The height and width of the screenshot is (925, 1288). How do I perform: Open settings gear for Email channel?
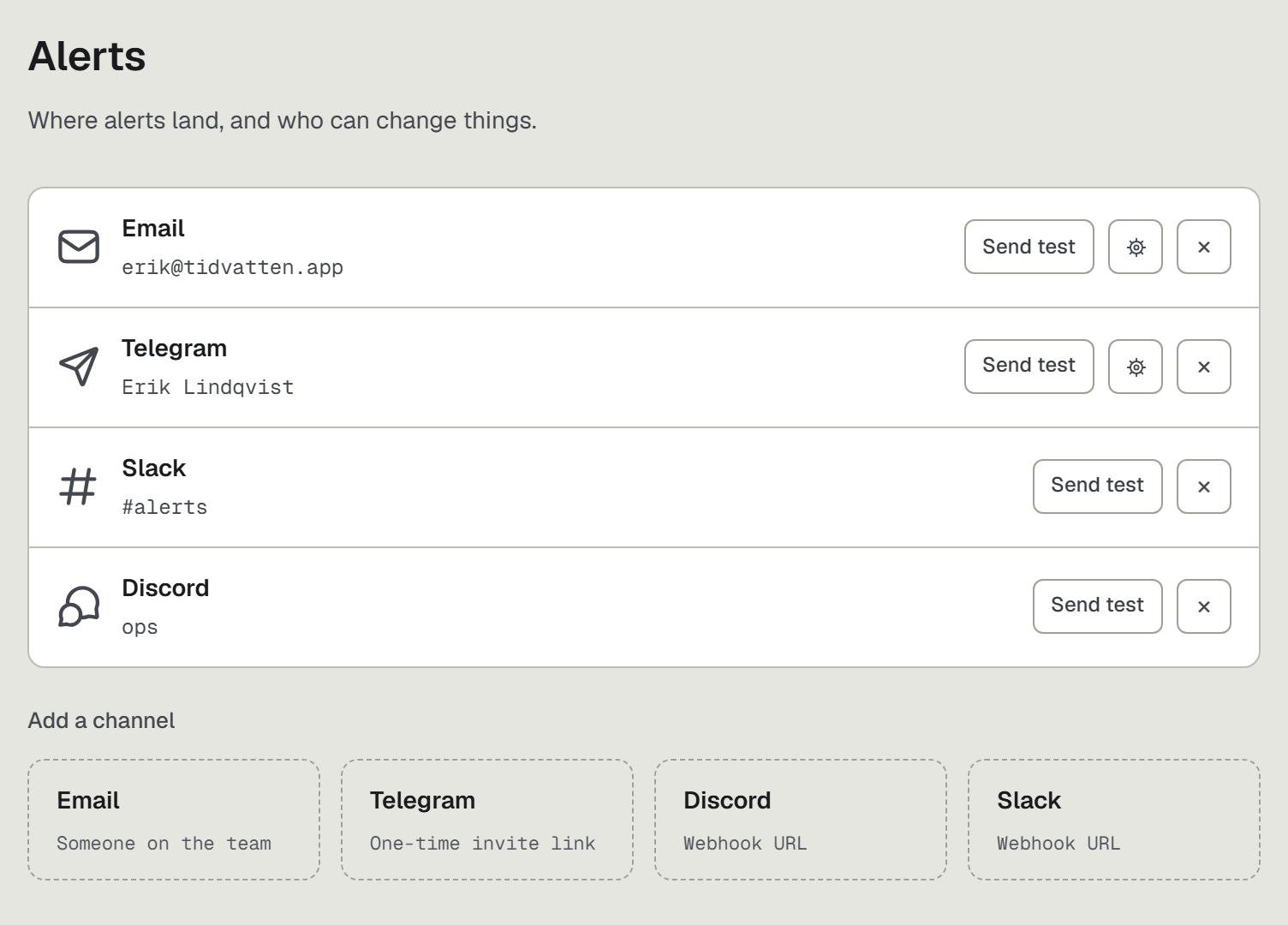coord(1135,247)
